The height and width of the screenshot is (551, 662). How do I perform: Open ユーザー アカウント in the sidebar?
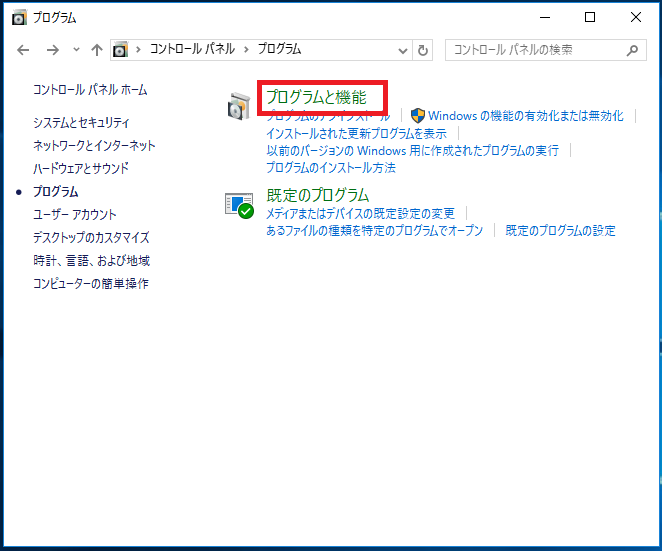tap(75, 214)
